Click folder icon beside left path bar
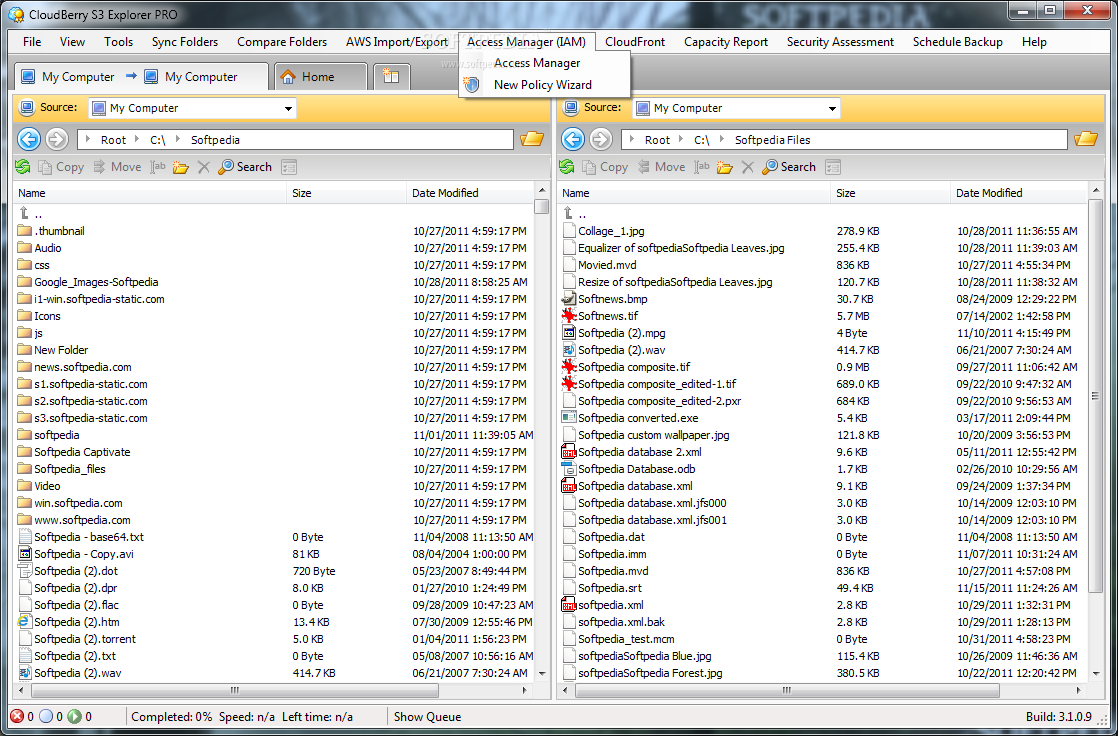The height and width of the screenshot is (736, 1118). pos(532,138)
